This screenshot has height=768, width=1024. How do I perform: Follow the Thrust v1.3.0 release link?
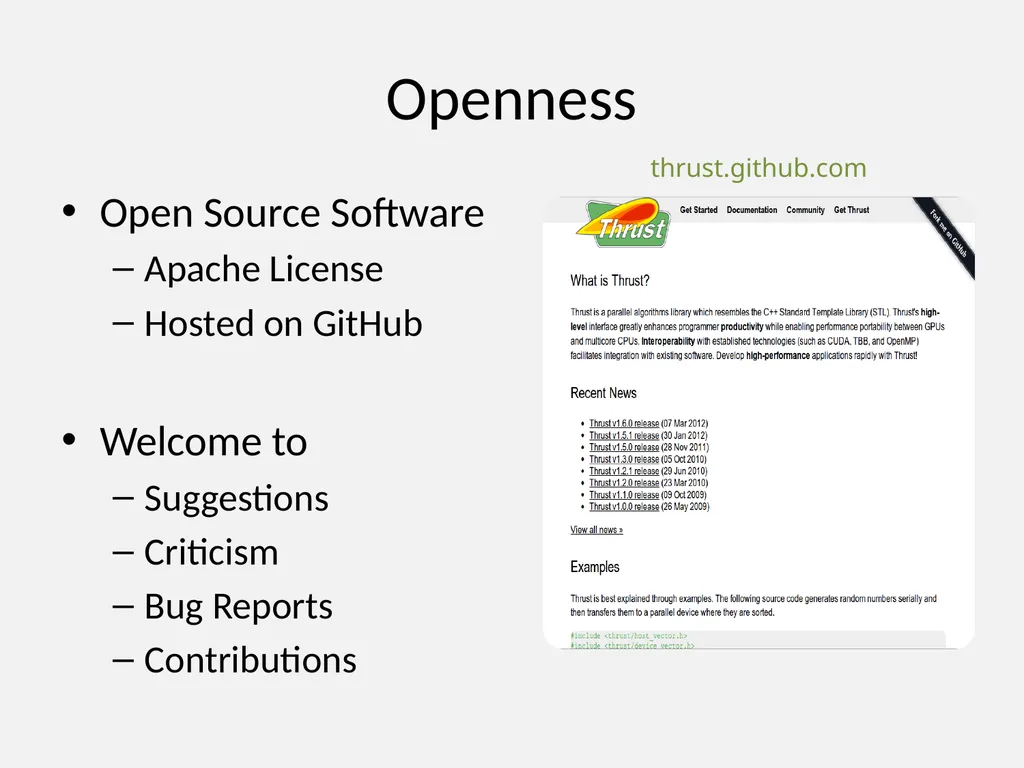click(x=624, y=459)
